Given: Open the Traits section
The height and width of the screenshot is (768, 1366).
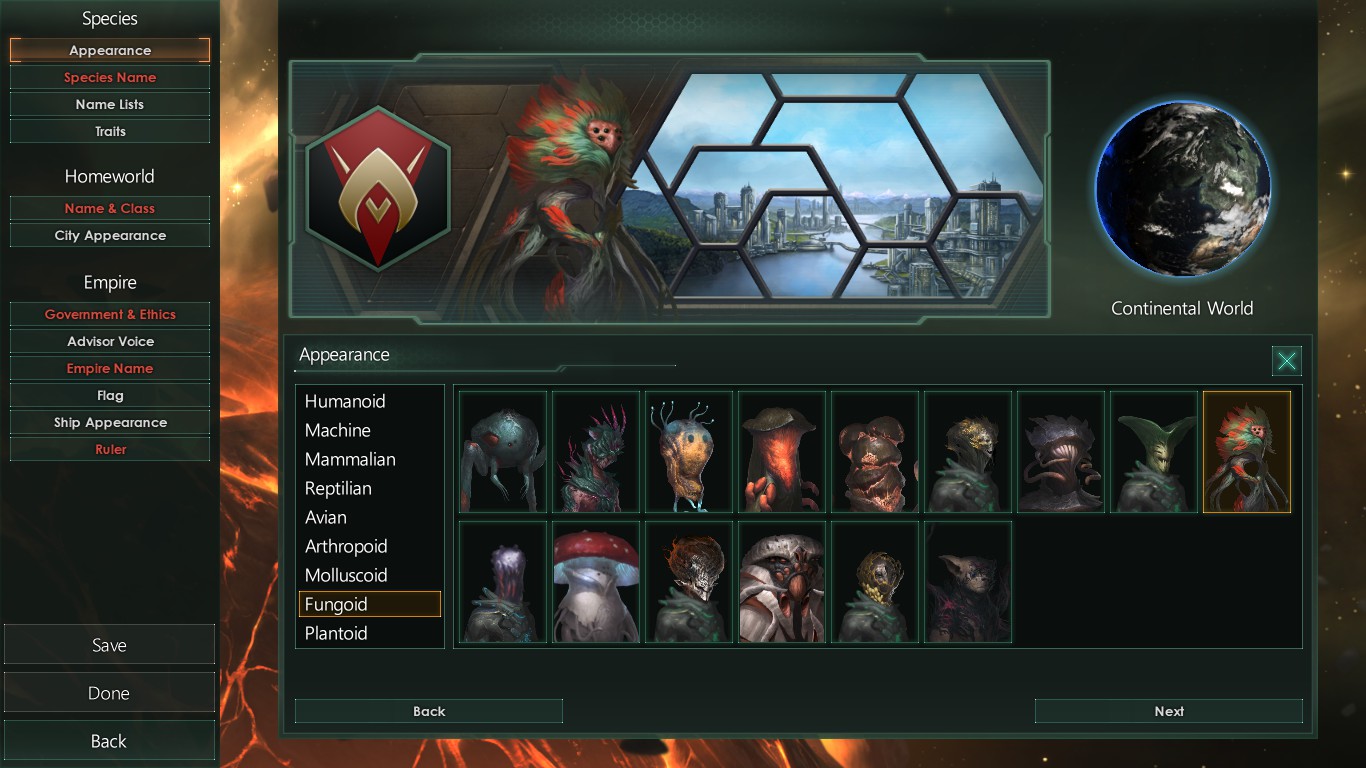Looking at the screenshot, I should coord(110,131).
